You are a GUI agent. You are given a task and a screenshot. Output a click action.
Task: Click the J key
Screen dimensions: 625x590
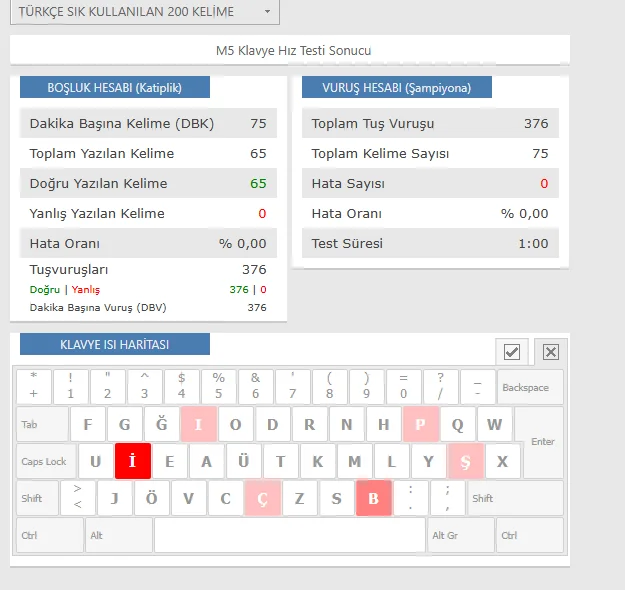pyautogui.click(x=114, y=498)
